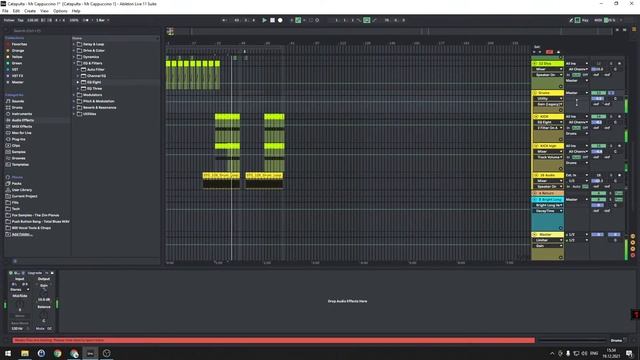Stop playback with the Stop button
This screenshot has width=640, height=360.
[x=272, y=20]
